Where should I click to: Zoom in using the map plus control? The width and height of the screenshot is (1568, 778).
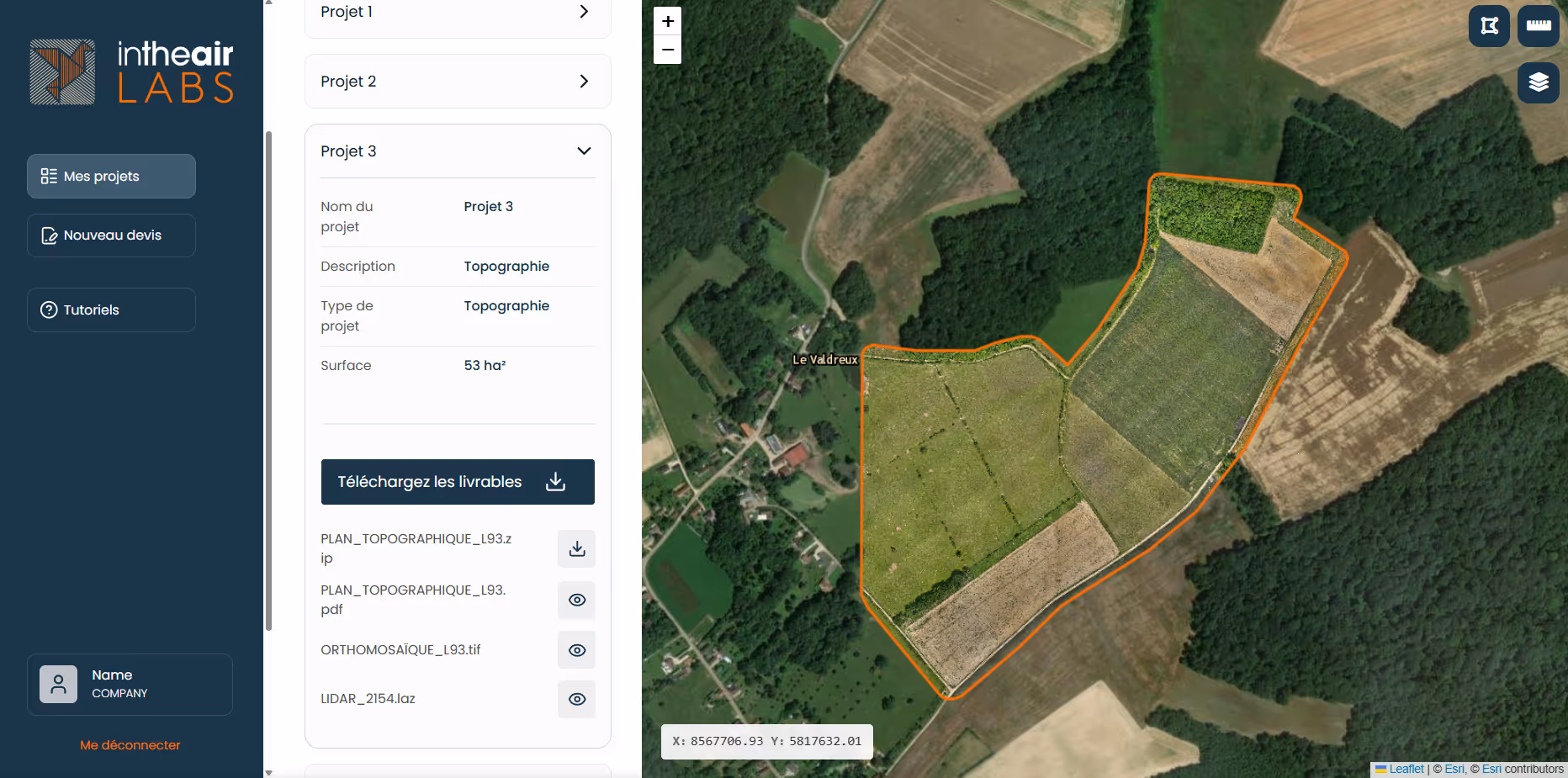pyautogui.click(x=667, y=20)
